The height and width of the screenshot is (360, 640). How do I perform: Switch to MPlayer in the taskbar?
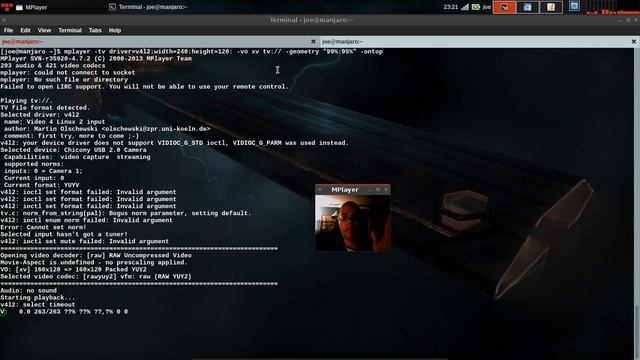[x=32, y=7]
